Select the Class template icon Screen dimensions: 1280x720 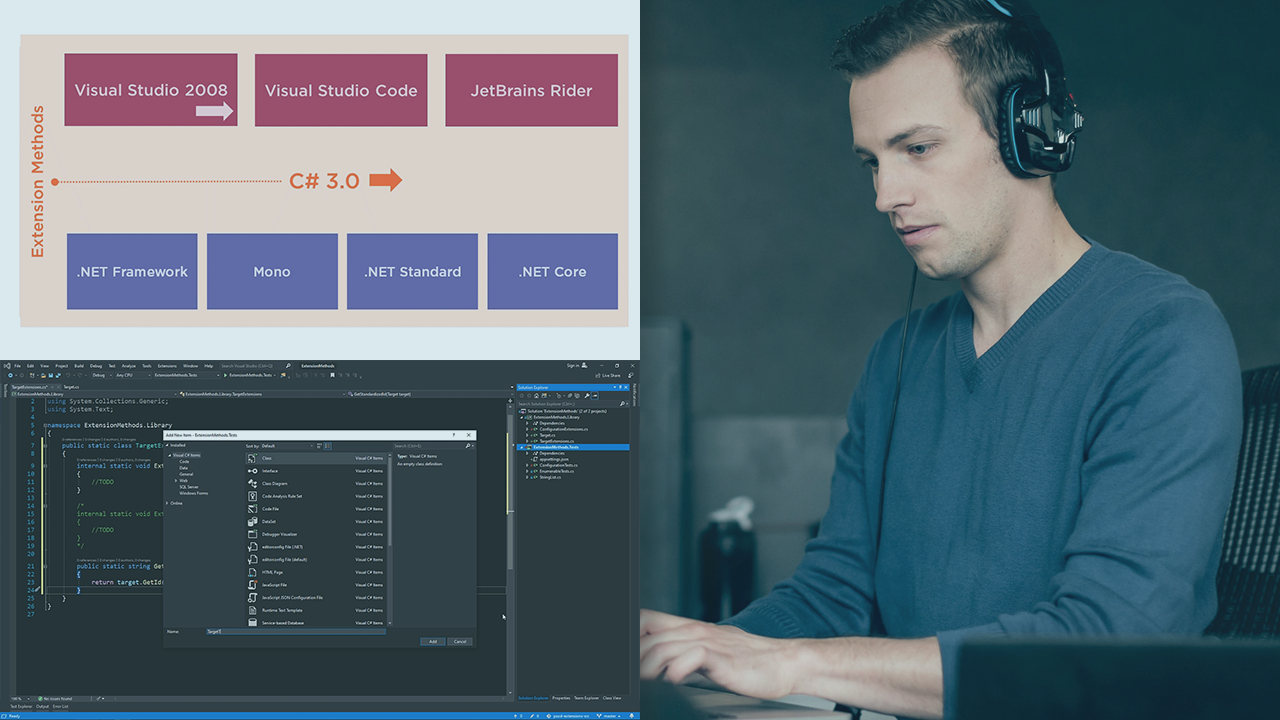coord(252,458)
